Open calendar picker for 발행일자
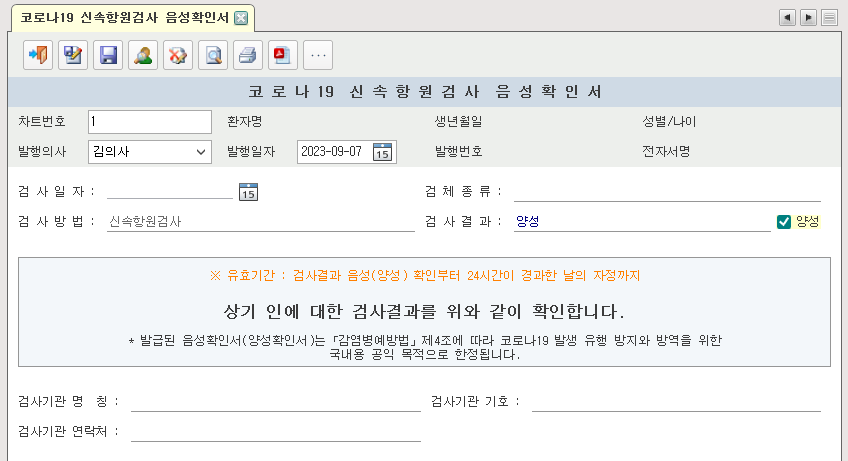The height and width of the screenshot is (461, 848). click(x=383, y=152)
